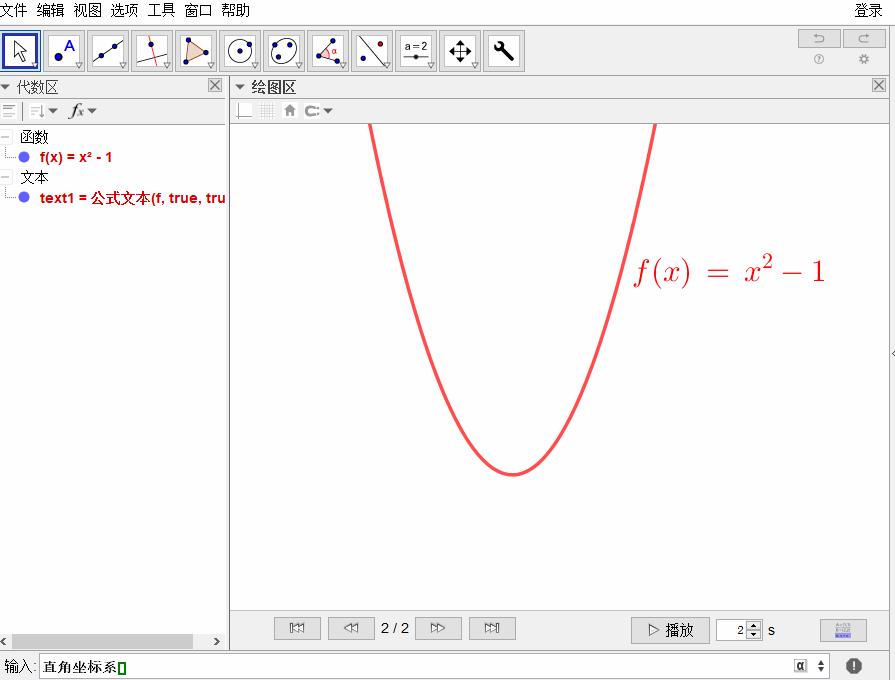Open the 文件 menu

pos(14,10)
